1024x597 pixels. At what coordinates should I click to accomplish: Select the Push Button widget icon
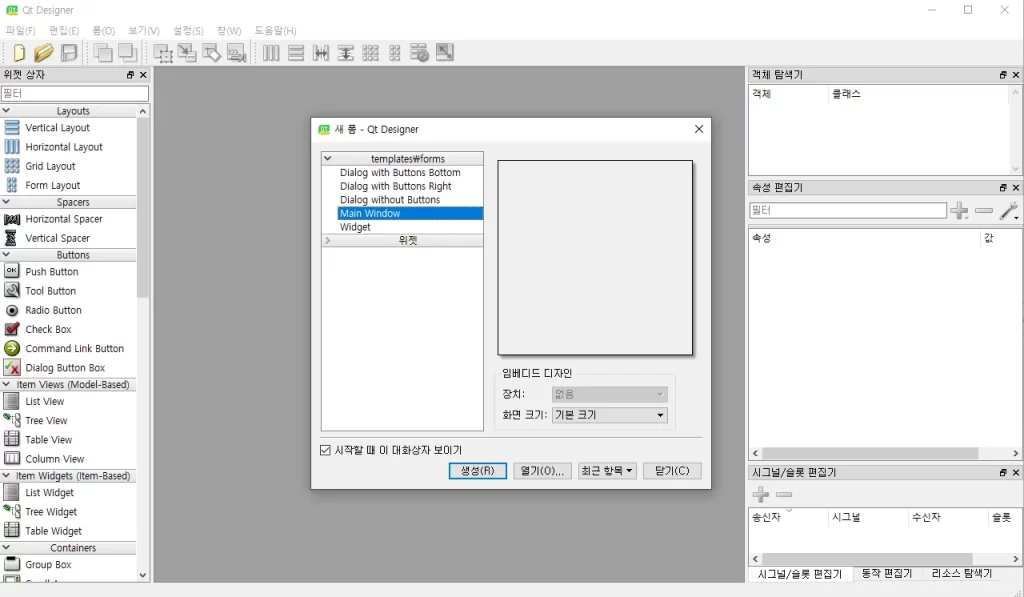[12, 271]
